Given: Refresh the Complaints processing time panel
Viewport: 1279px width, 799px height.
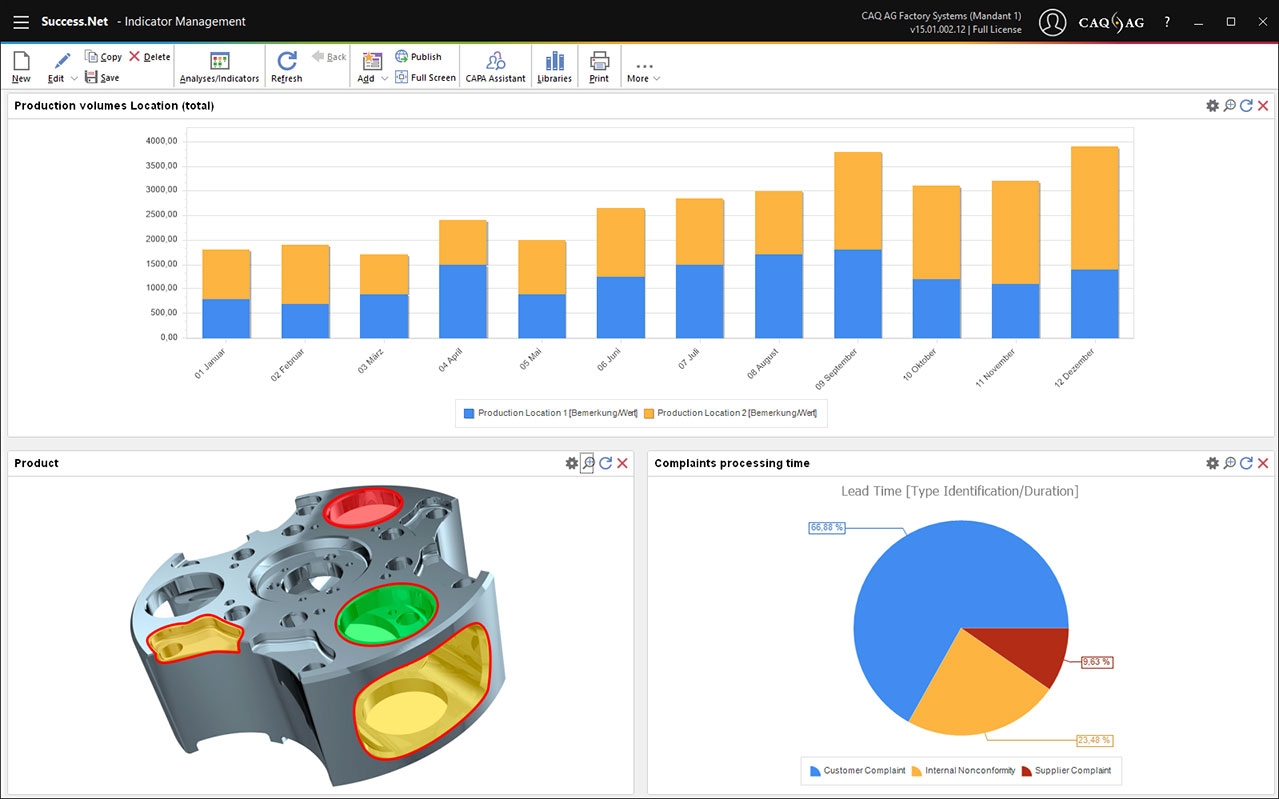Looking at the screenshot, I should [1246, 463].
